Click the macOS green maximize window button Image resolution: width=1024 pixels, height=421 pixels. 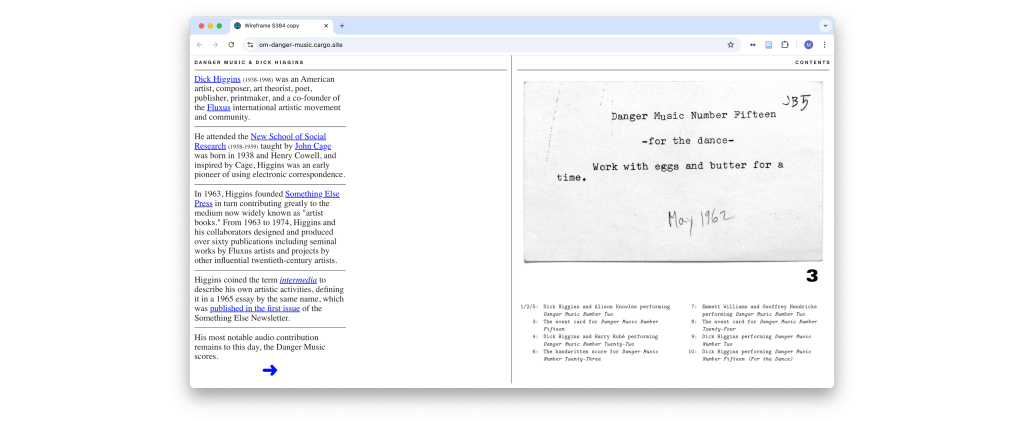point(219,26)
